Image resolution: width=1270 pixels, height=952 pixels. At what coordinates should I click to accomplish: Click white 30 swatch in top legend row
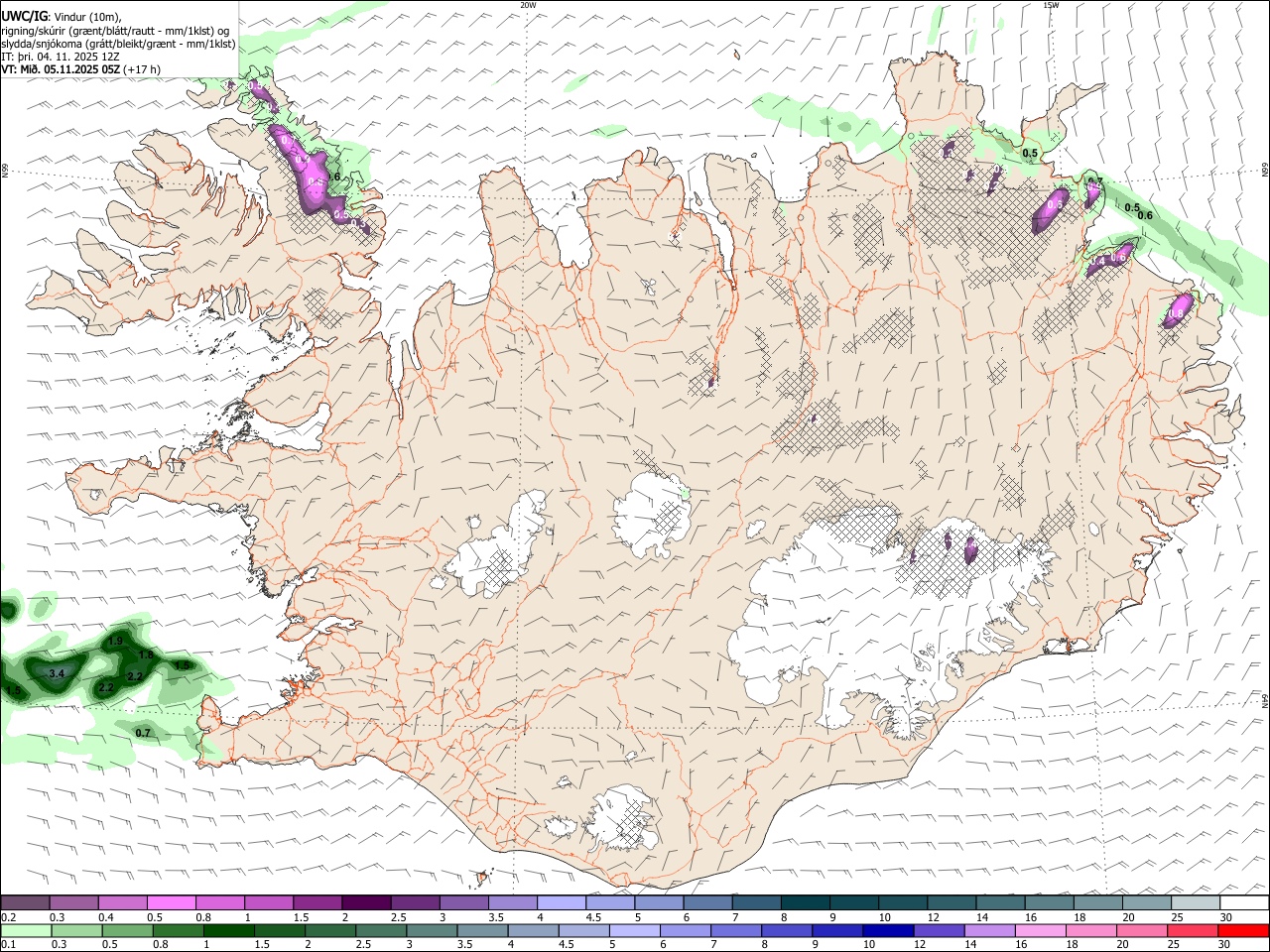click(1244, 903)
